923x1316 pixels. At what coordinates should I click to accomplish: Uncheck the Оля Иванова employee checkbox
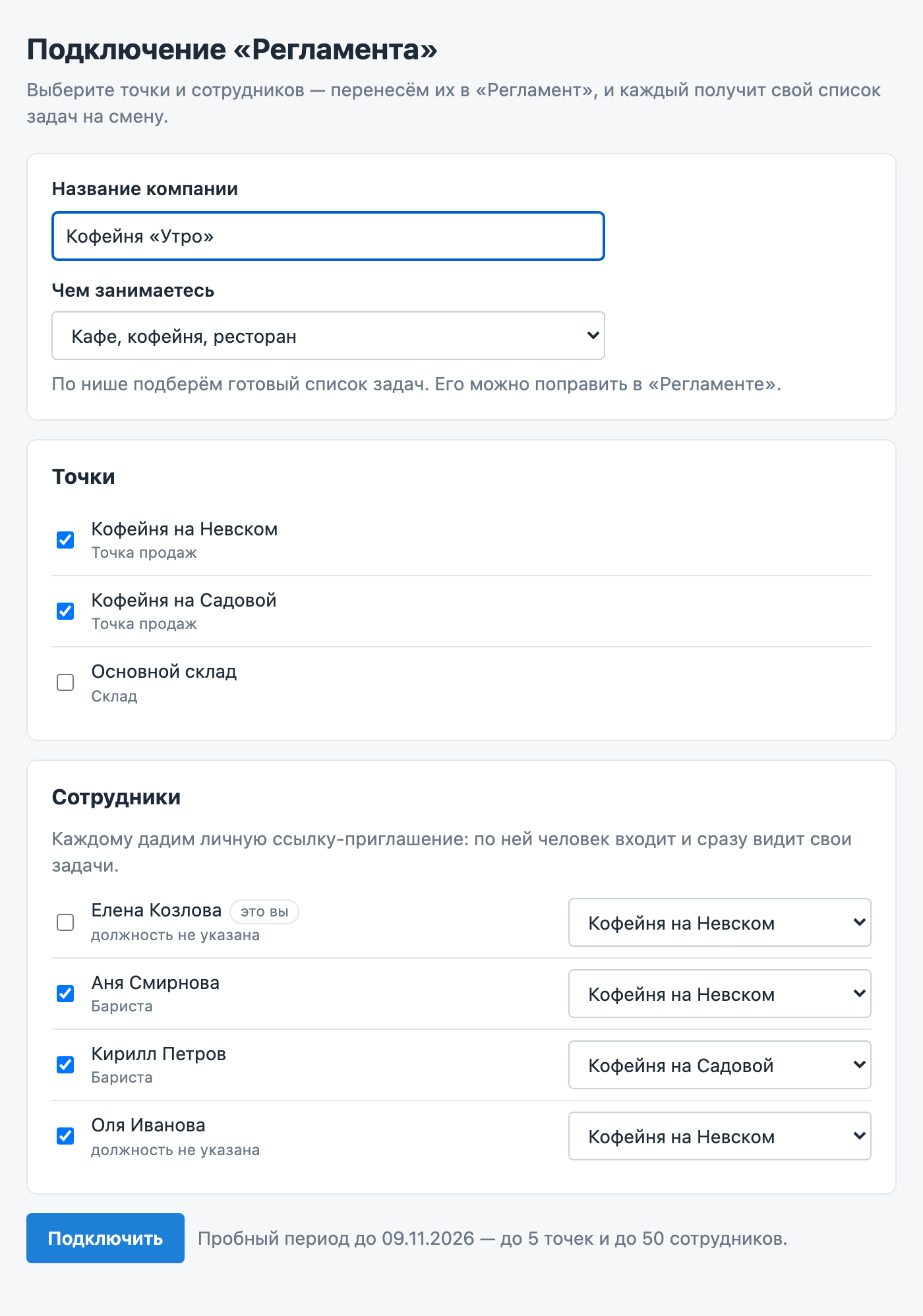(65, 1136)
